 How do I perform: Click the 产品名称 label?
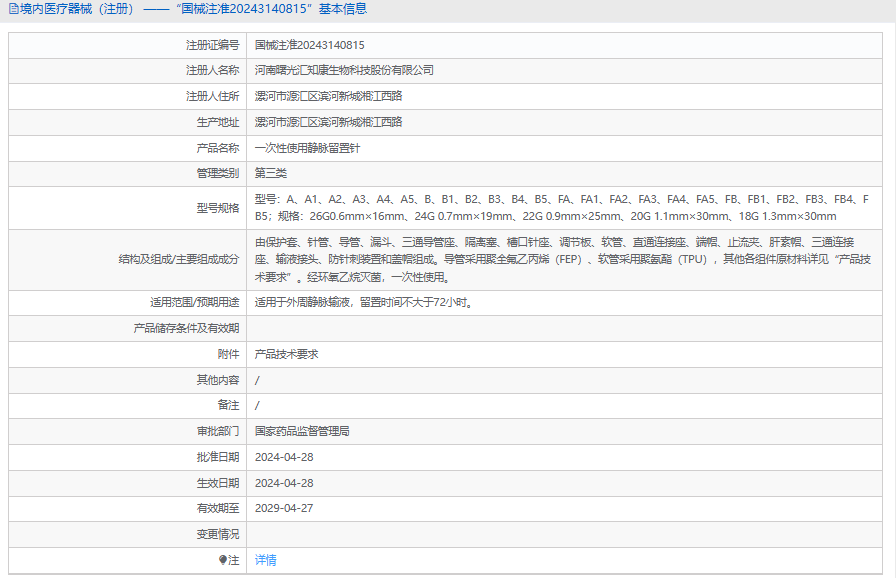218,148
